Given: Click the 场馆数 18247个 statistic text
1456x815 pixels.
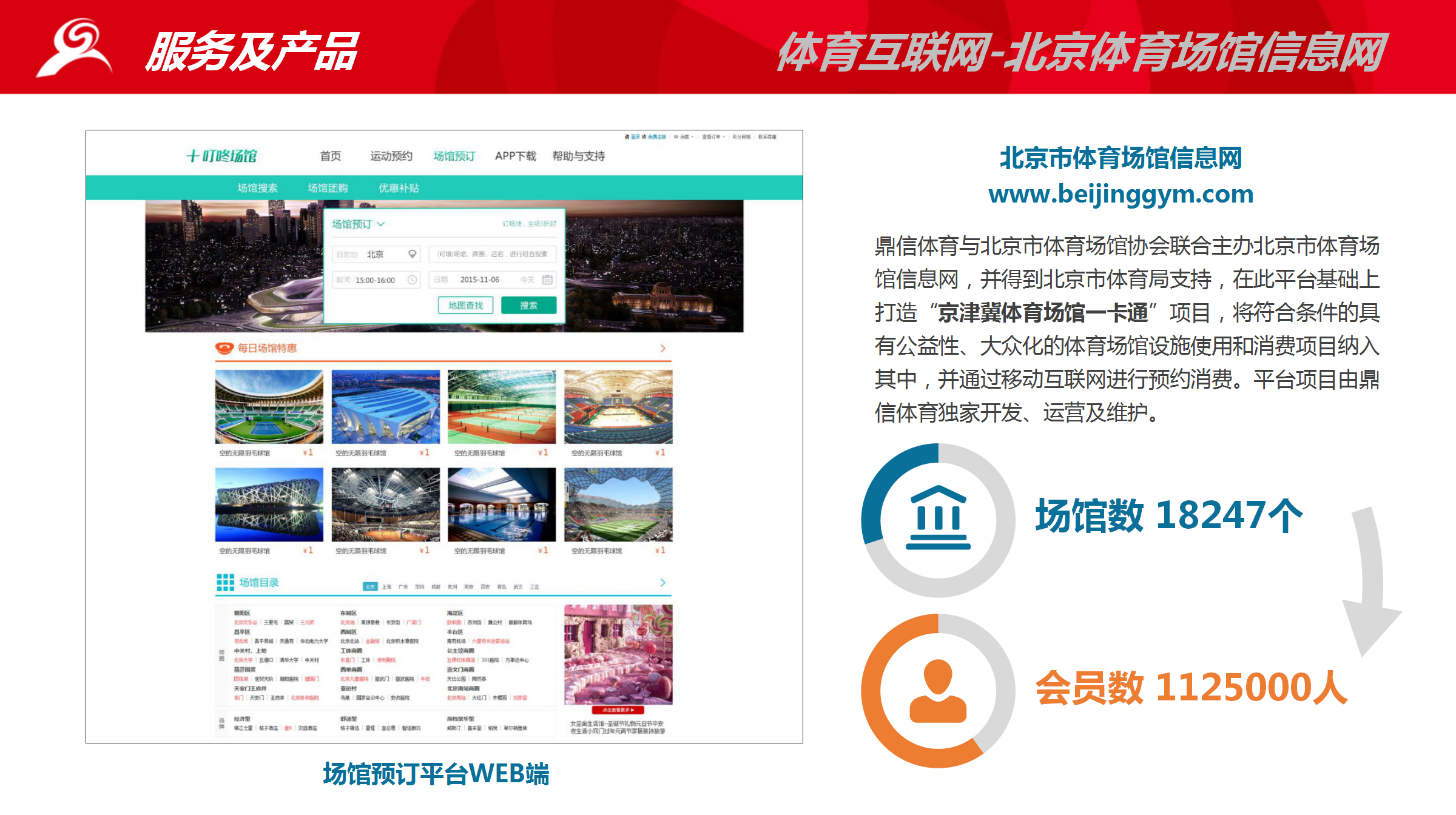Looking at the screenshot, I should pos(1168,516).
